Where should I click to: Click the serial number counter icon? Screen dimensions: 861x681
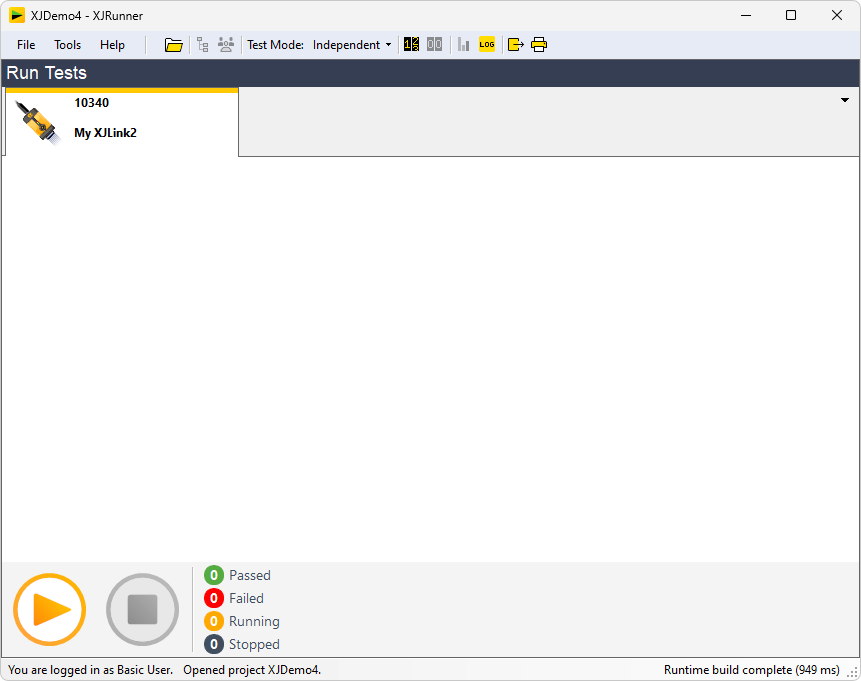(x=411, y=45)
